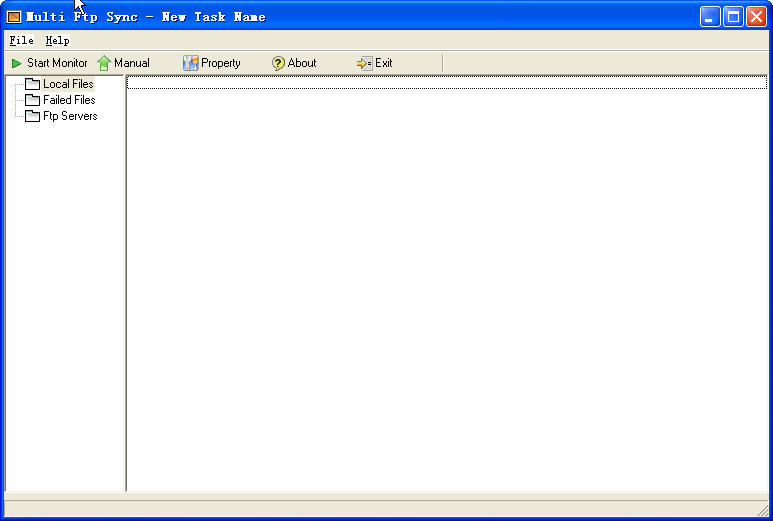Open the Property text button

(221, 64)
